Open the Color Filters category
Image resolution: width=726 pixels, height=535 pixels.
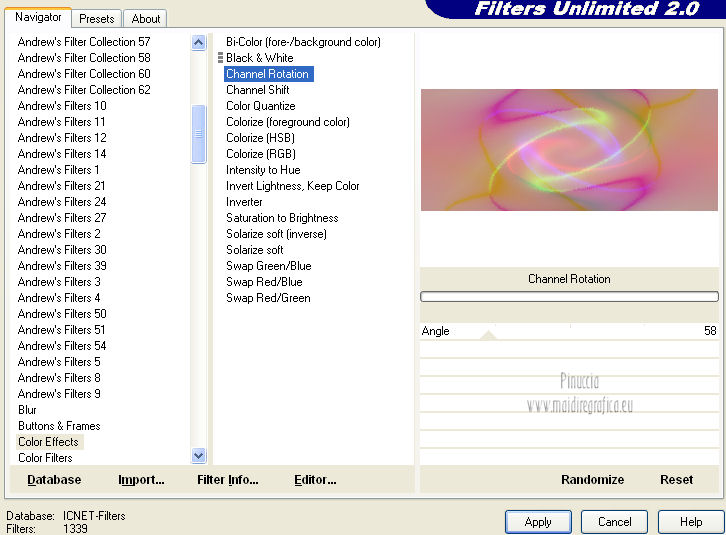pyautogui.click(x=45, y=458)
